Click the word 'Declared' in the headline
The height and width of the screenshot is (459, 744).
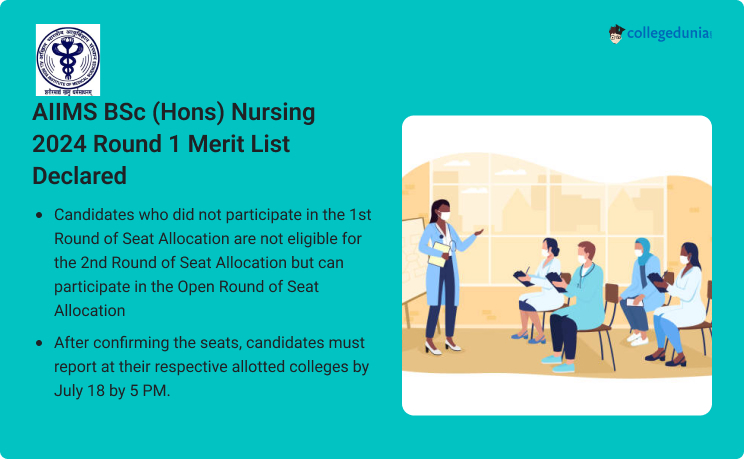coord(79,176)
